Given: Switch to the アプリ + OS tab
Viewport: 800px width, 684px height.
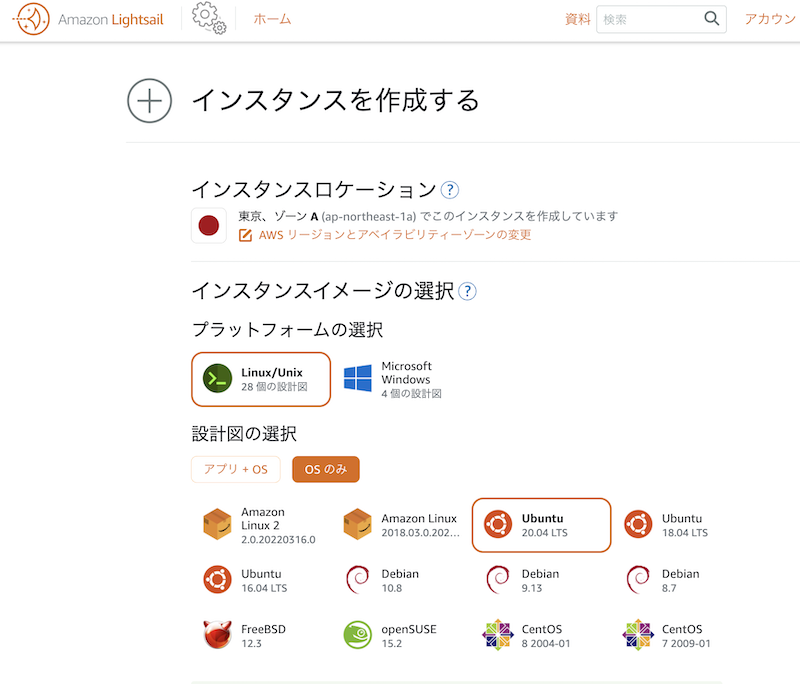Looking at the screenshot, I should pos(236,469).
